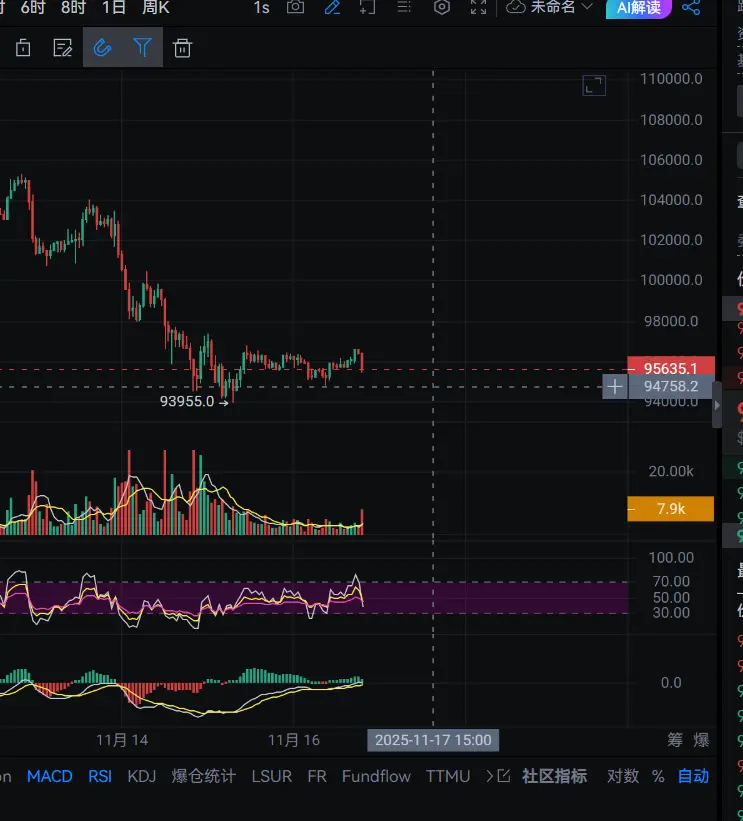This screenshot has width=743, height=821.
Task: Click the lock drawings icon
Action: click(x=23, y=48)
